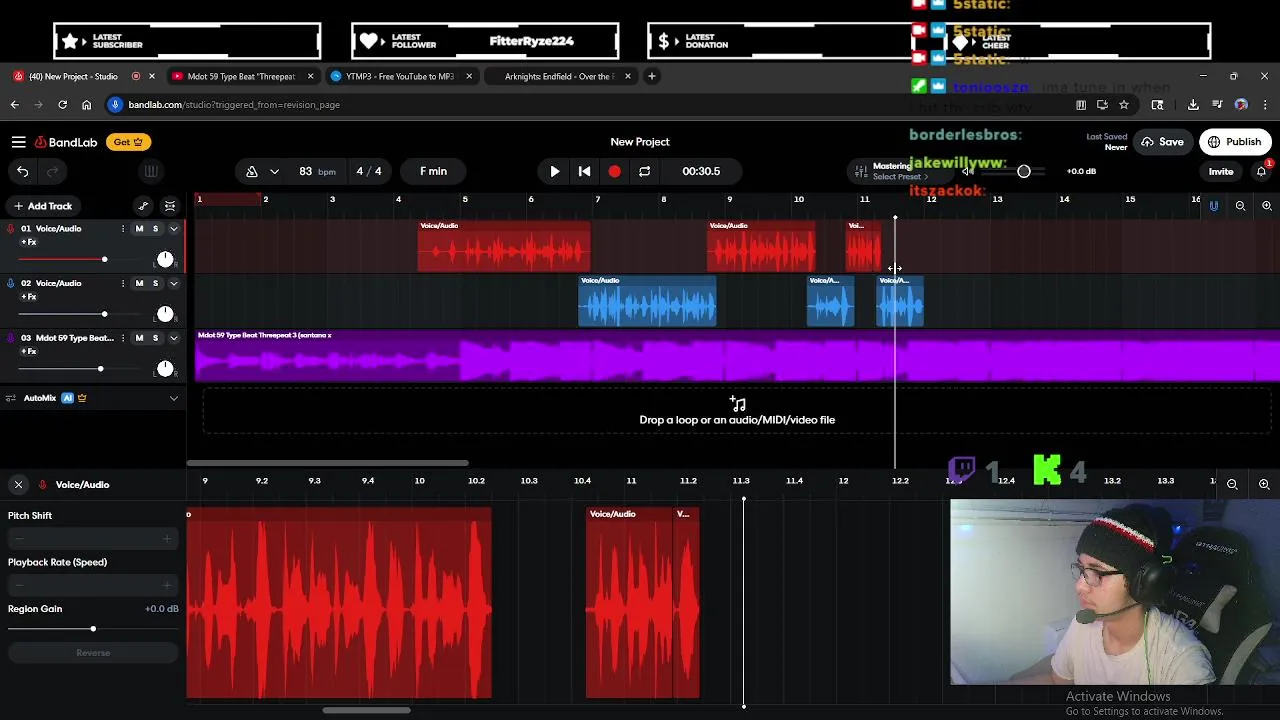Mute track 02 Voice/Audio
Screen dimensions: 1280x720
pyautogui.click(x=139, y=283)
